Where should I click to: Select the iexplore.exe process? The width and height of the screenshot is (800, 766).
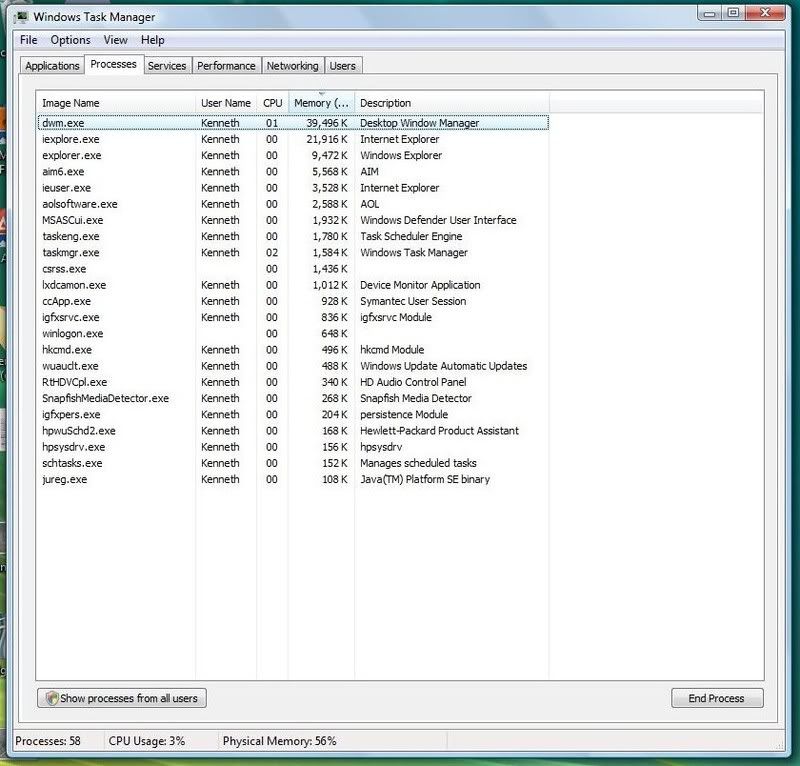(293, 139)
